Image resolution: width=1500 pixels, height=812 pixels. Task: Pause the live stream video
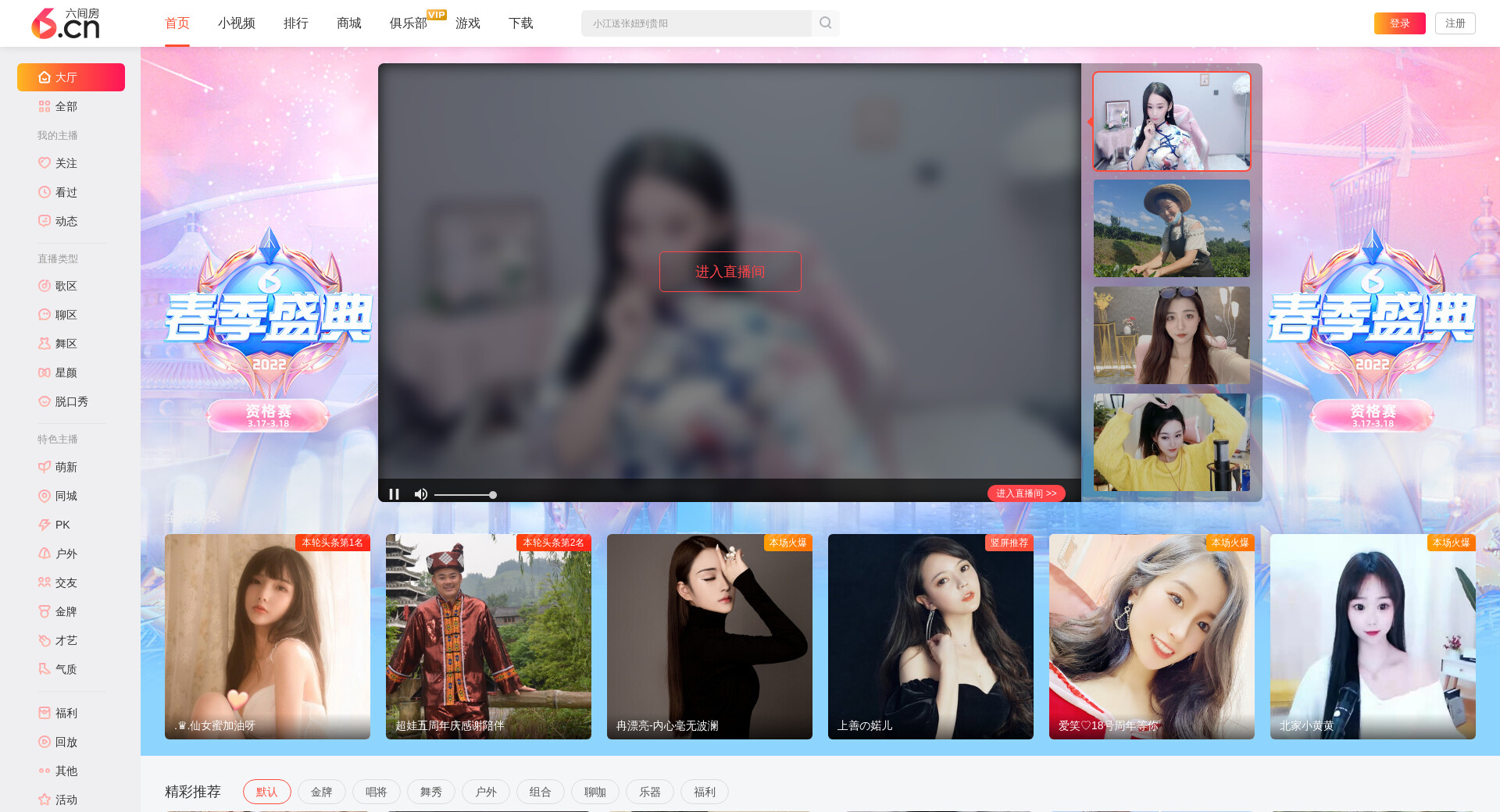(x=394, y=494)
